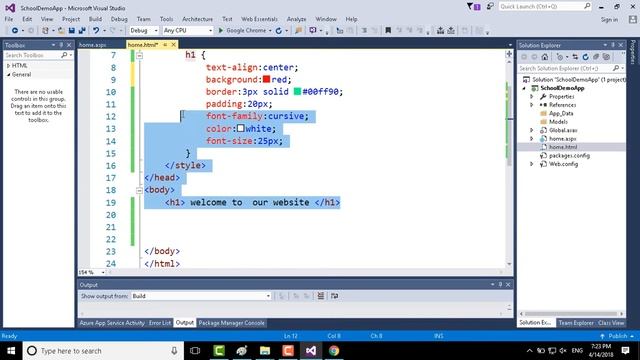
Task: Expand the HTML group in Toolbox
Action: pos(9,66)
